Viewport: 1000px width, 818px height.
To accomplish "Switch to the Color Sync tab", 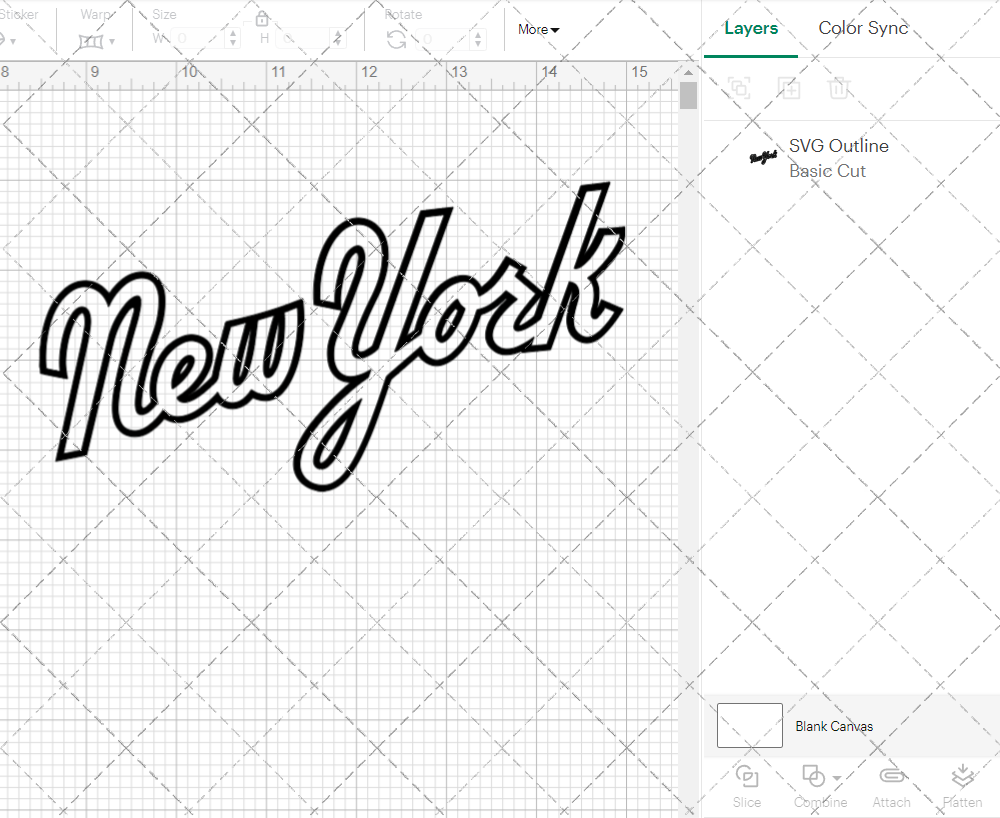I will click(x=863, y=28).
